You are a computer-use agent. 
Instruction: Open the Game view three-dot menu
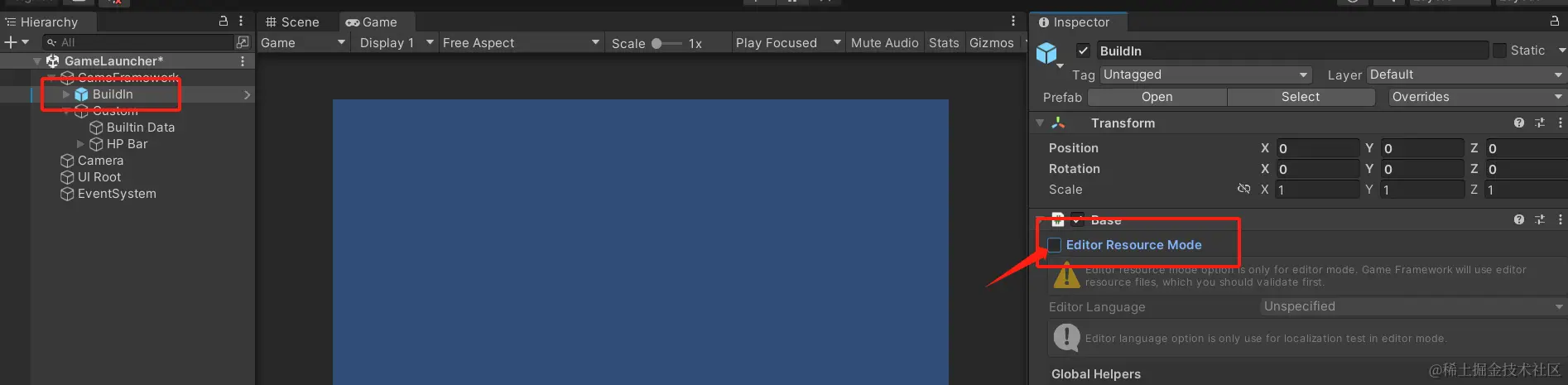click(1012, 21)
